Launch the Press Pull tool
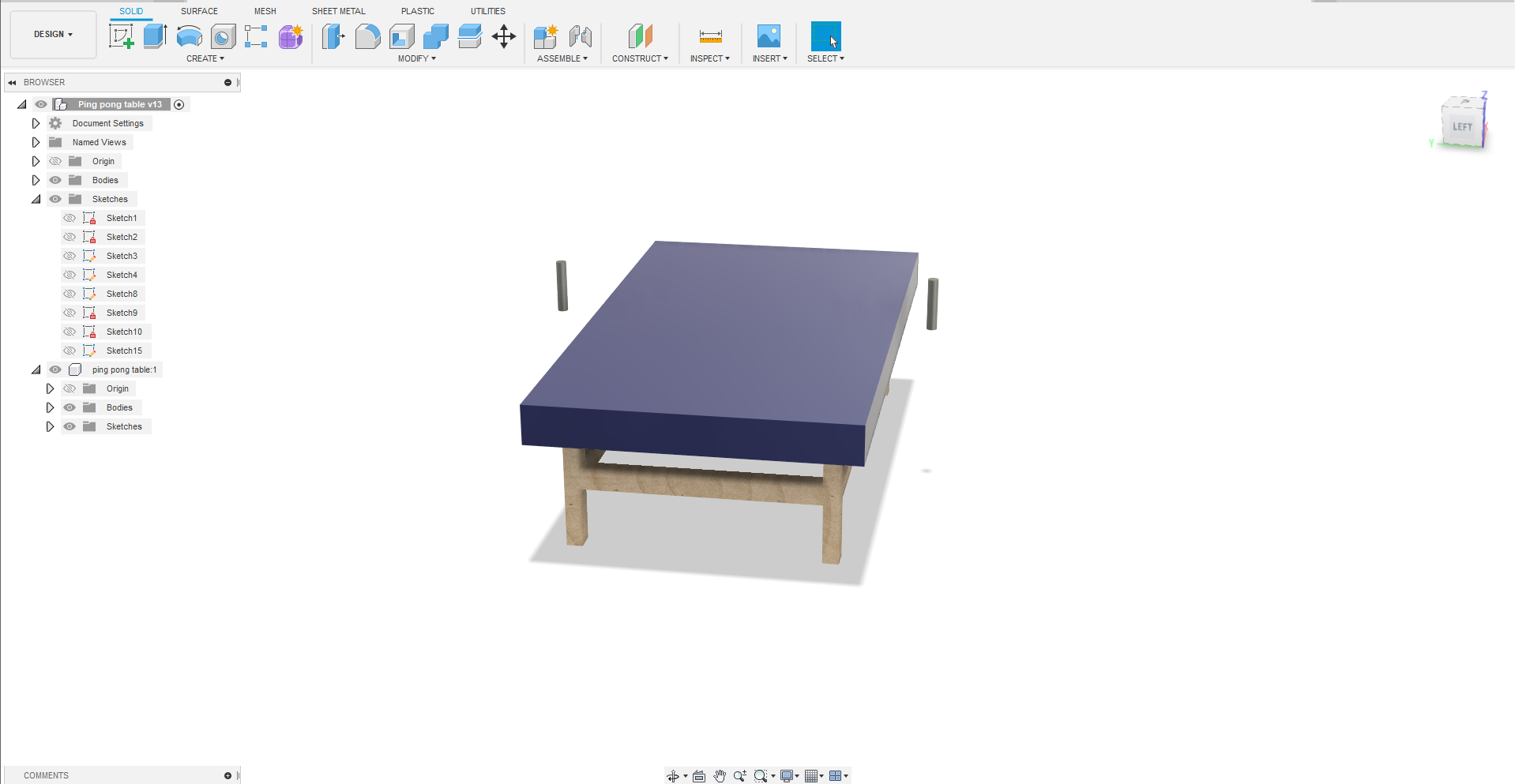 pos(334,36)
